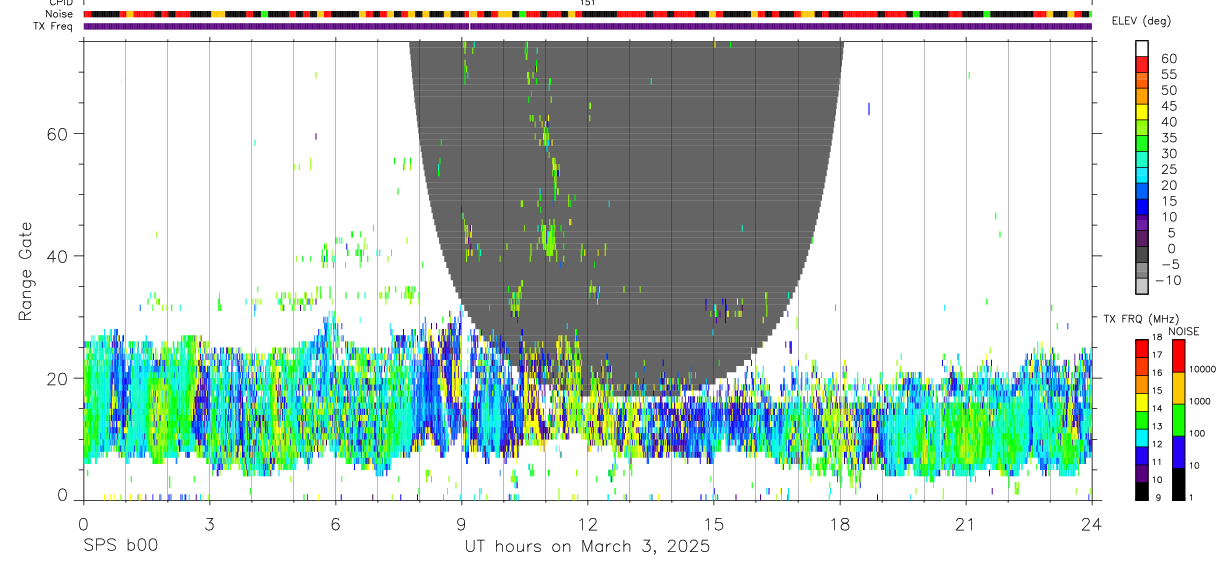Click the x-axis tick label '18'
Screen dimensions: 1228x567
click(840, 524)
